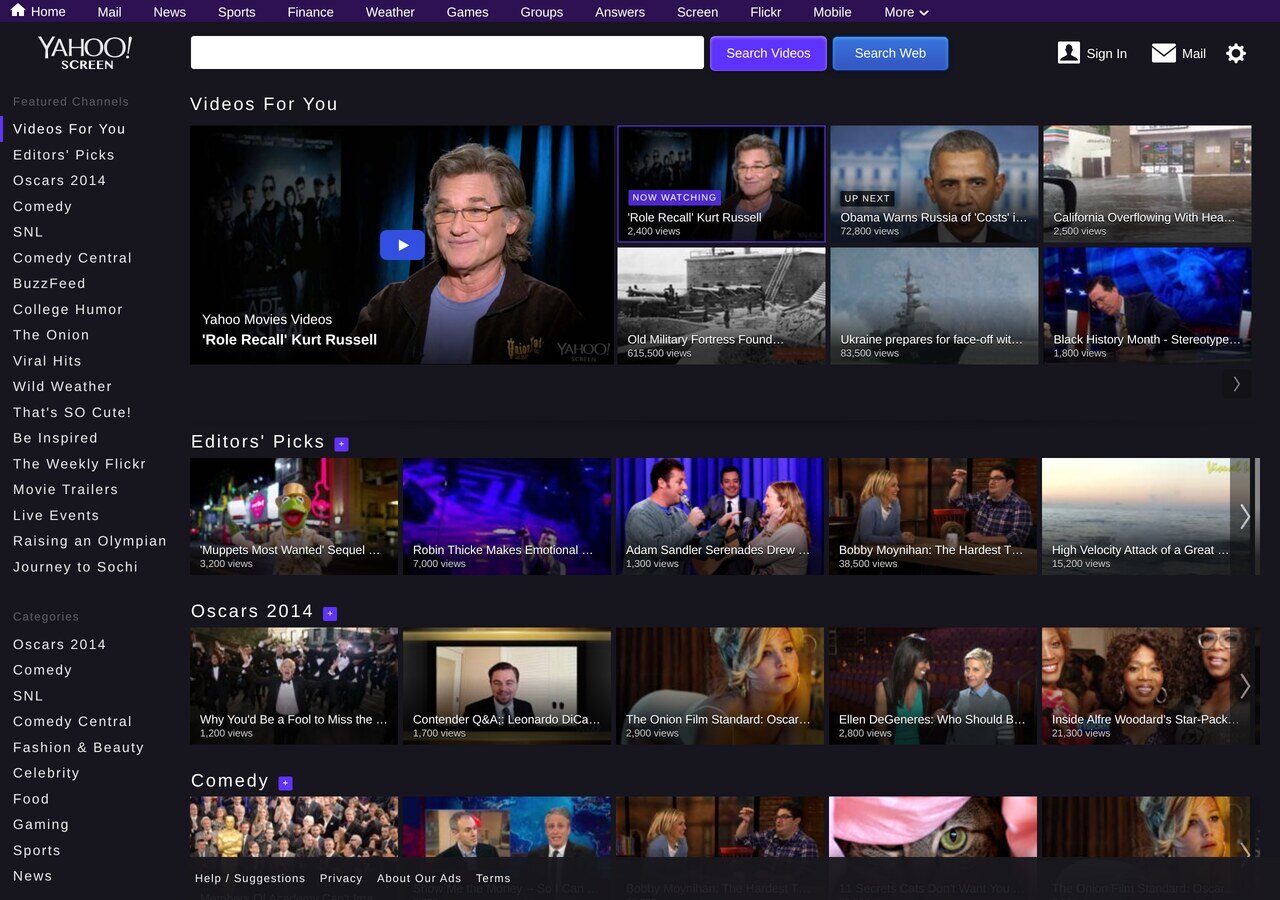This screenshot has width=1280, height=900.
Task: Open Inside Alfre Woodard's Star-Packed video
Action: coord(1146,686)
